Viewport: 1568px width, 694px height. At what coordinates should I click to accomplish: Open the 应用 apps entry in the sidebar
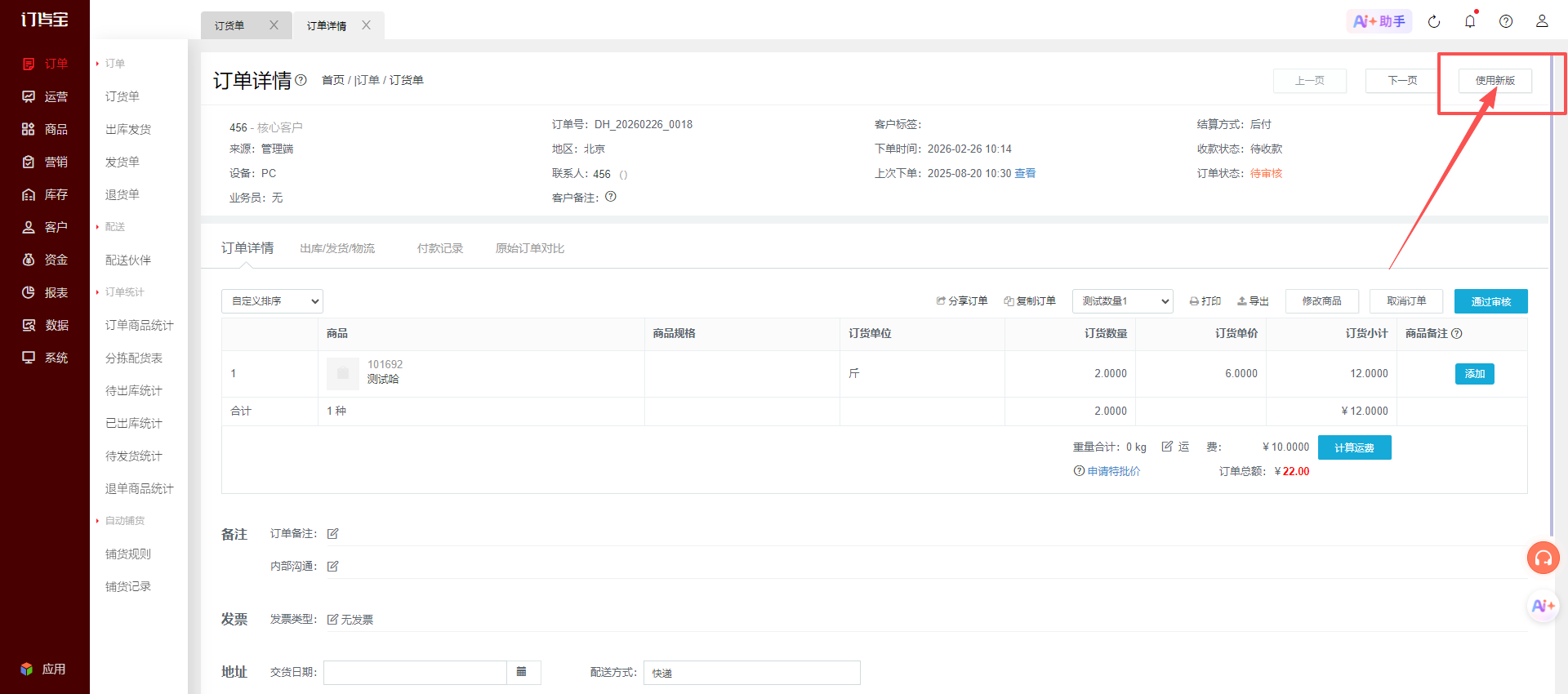43,669
